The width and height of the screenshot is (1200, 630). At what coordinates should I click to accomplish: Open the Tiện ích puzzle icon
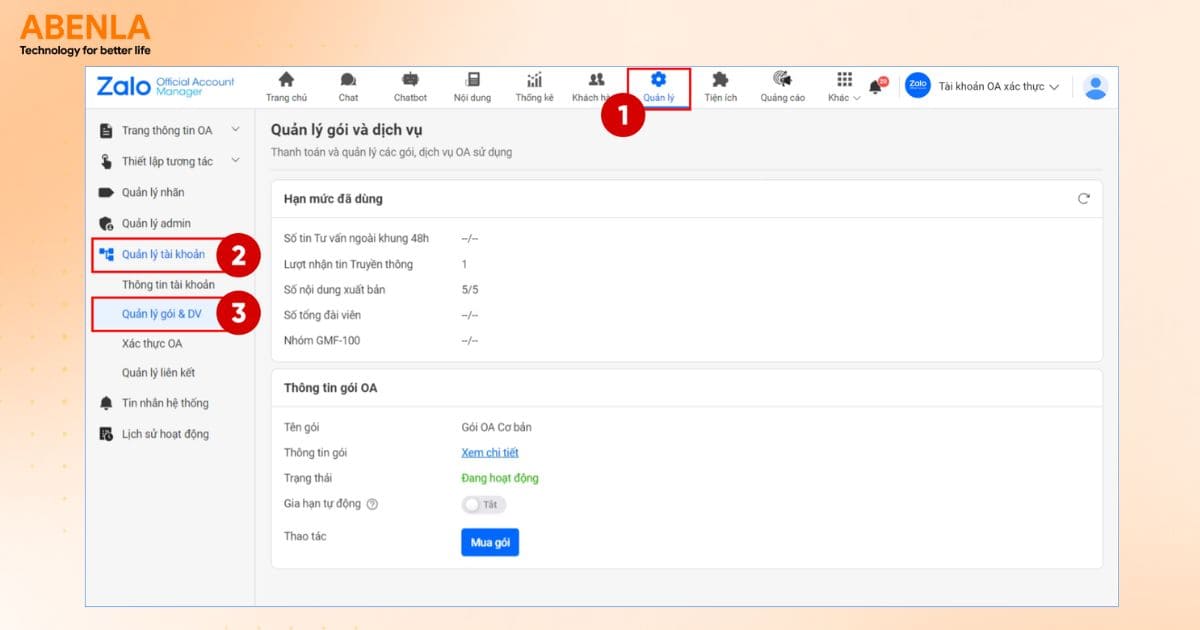pos(720,80)
